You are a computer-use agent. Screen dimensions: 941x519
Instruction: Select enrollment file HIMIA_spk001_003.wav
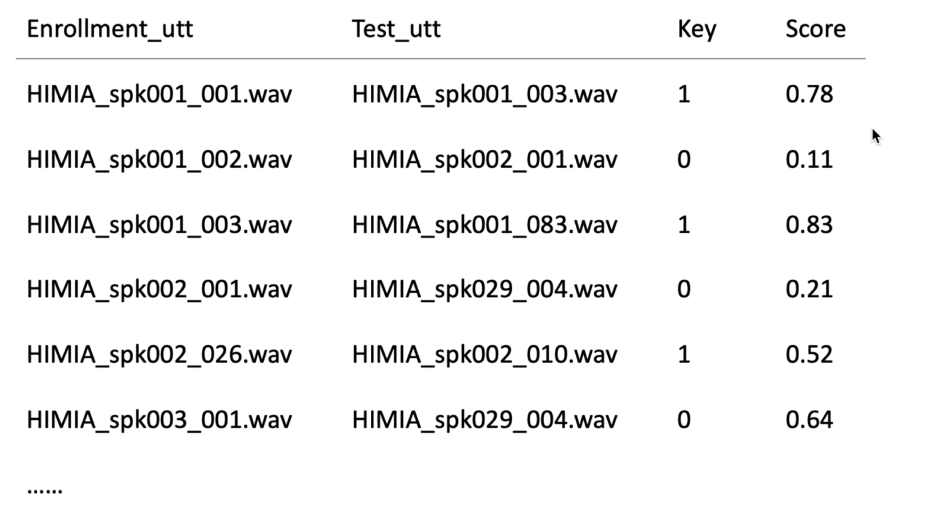coord(159,225)
